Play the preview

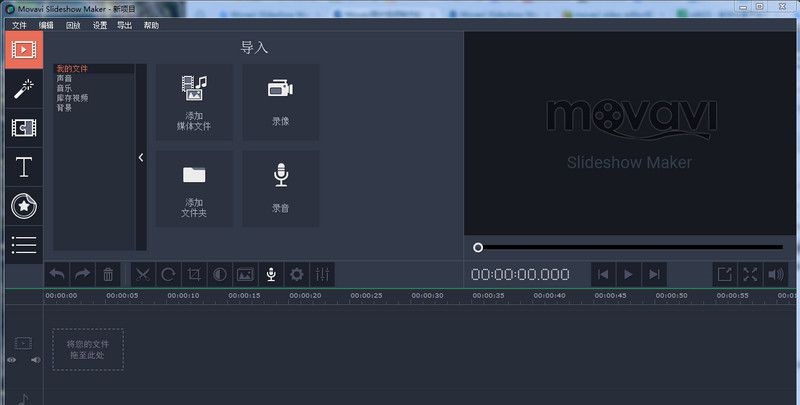629,274
